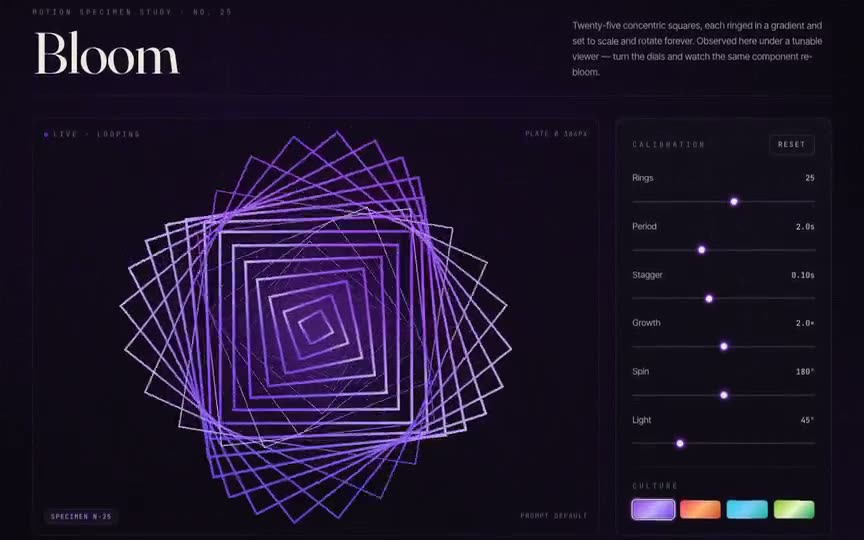Click the Light label
Image resolution: width=864 pixels, height=540 pixels.
[641, 419]
